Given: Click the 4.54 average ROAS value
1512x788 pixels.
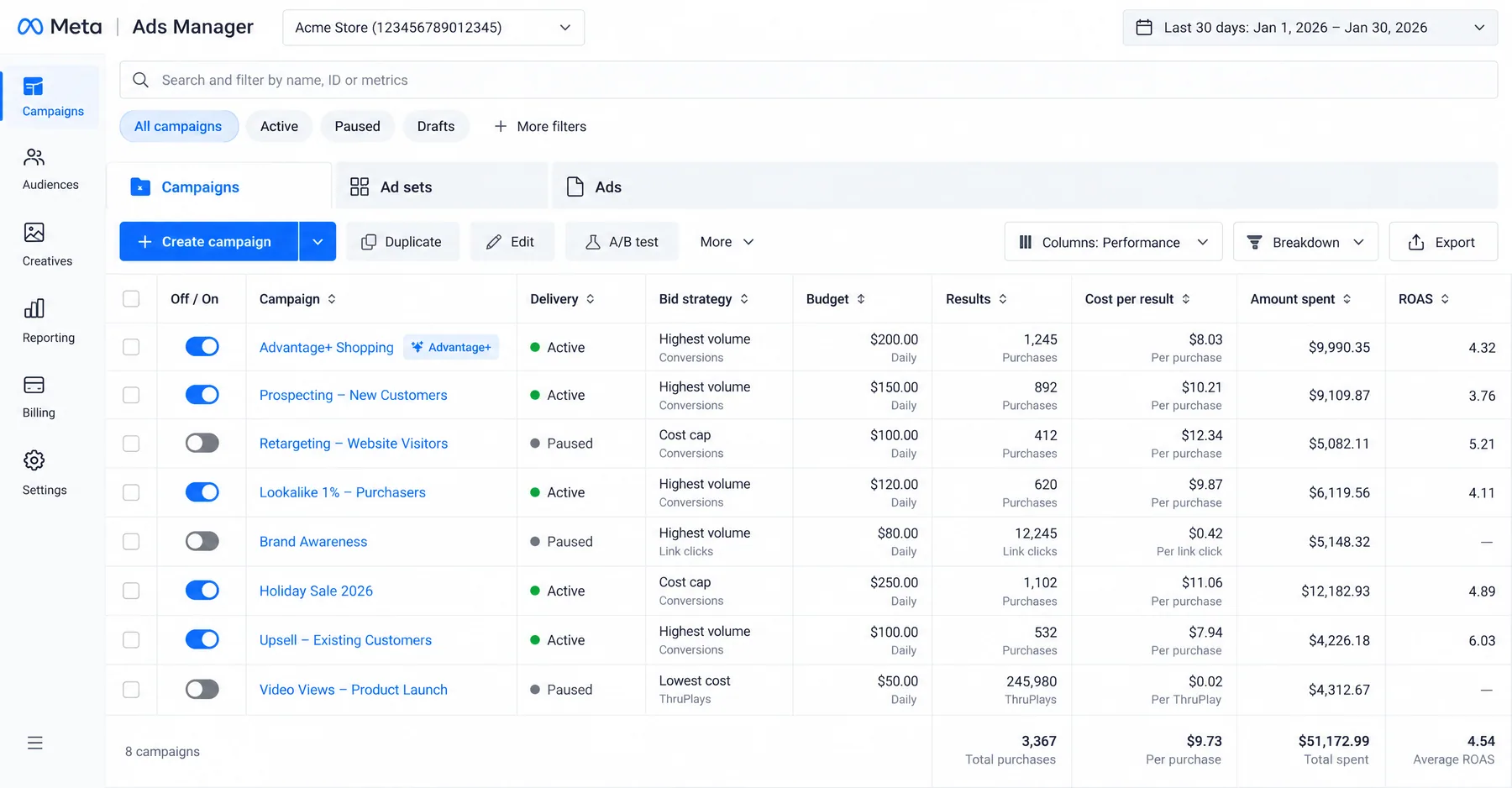Looking at the screenshot, I should click(x=1481, y=741).
